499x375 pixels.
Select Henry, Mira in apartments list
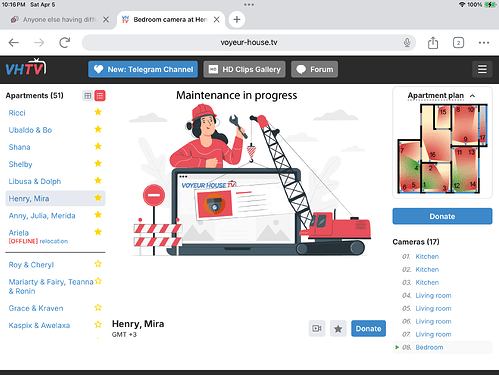click(29, 199)
